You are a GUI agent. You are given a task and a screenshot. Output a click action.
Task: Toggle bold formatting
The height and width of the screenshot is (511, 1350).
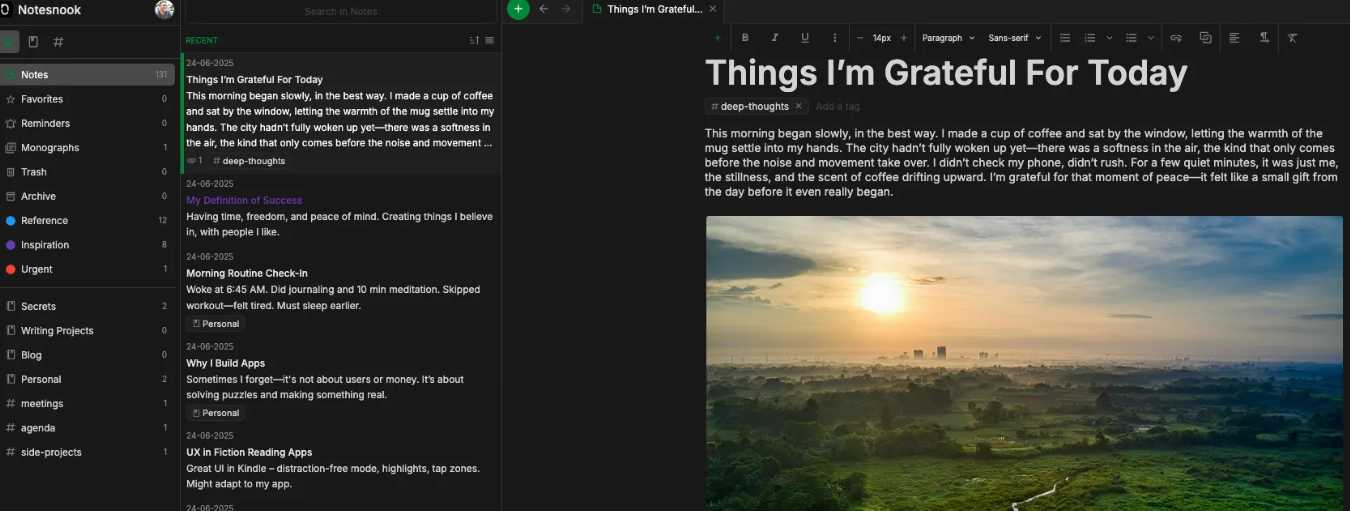click(745, 38)
